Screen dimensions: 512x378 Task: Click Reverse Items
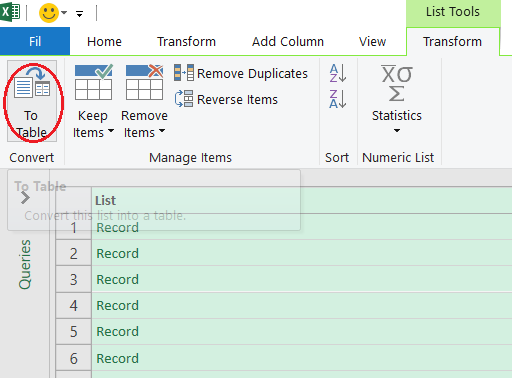(x=226, y=99)
